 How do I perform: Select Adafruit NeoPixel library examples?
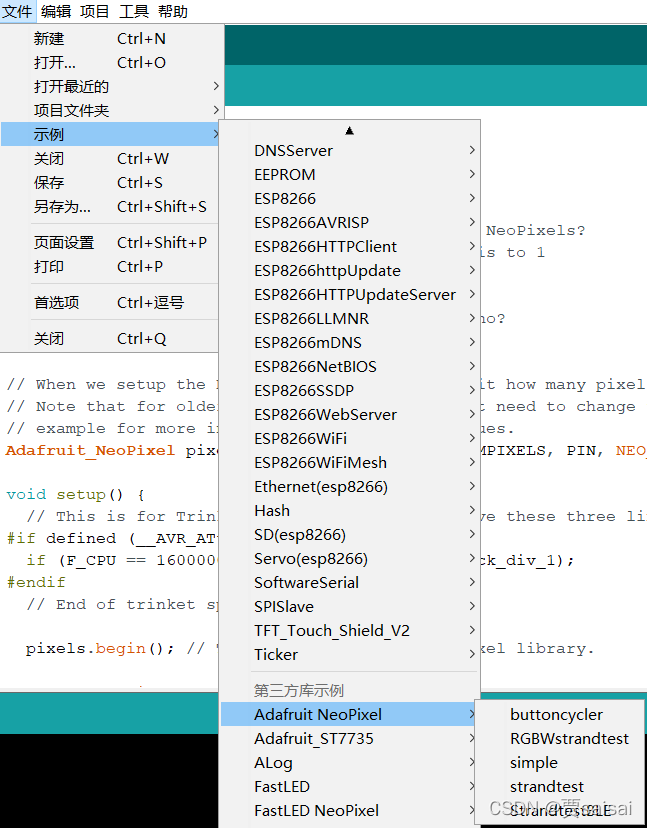pos(350,714)
